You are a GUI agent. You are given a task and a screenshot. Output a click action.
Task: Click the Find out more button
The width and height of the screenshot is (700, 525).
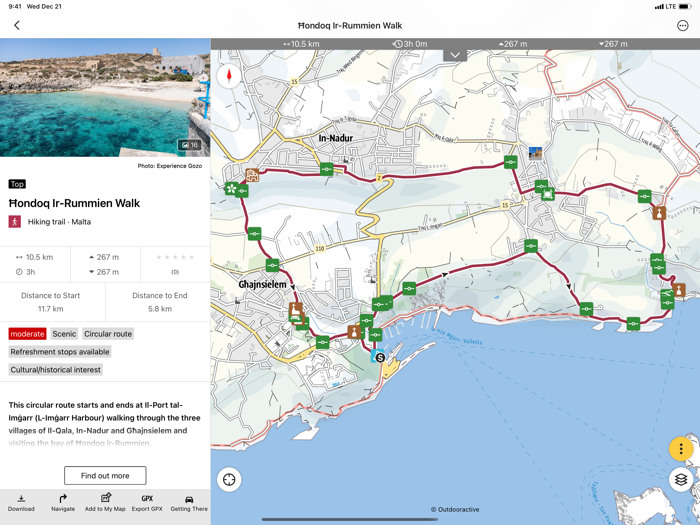(x=105, y=475)
